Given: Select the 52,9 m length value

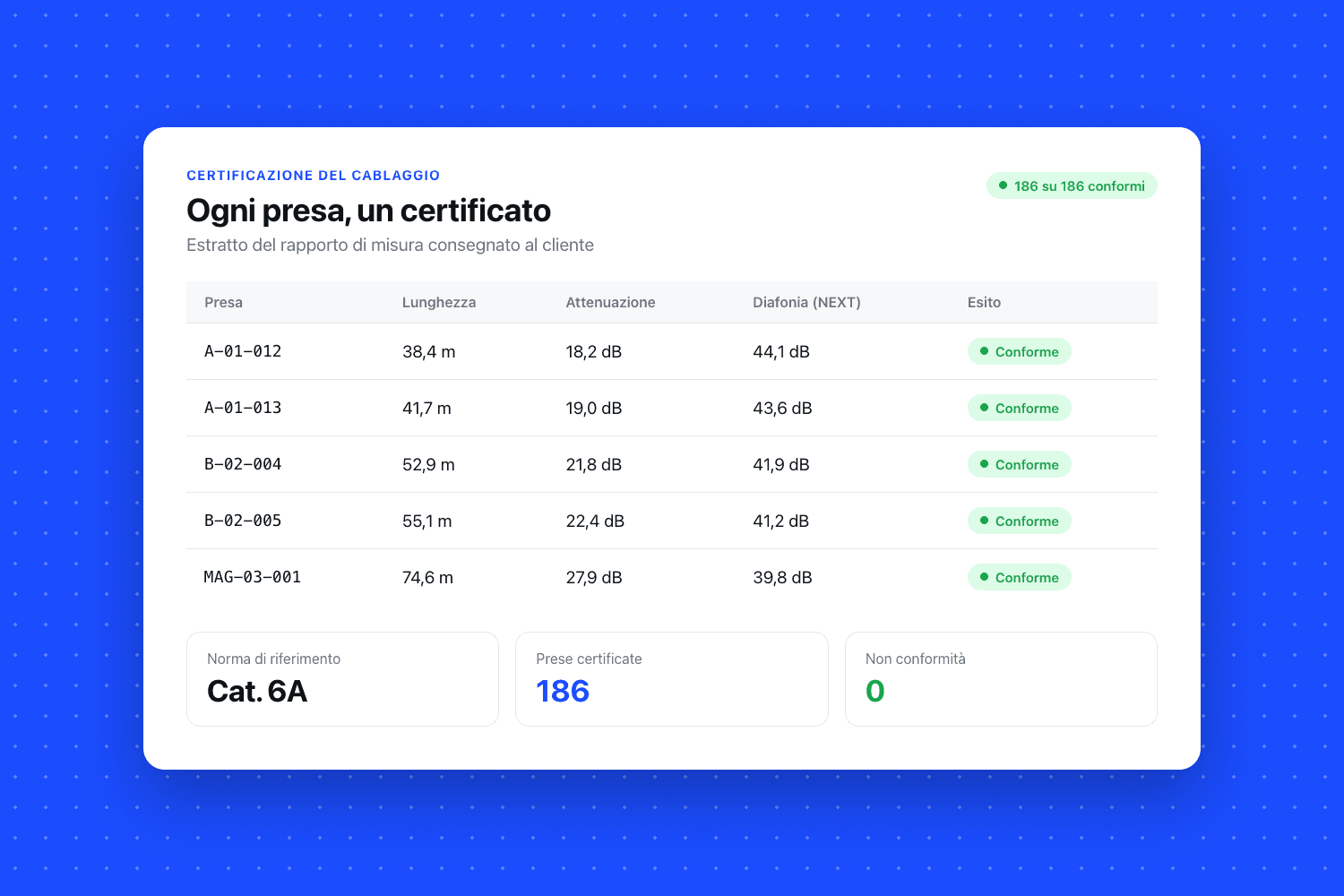Looking at the screenshot, I should click(428, 464).
